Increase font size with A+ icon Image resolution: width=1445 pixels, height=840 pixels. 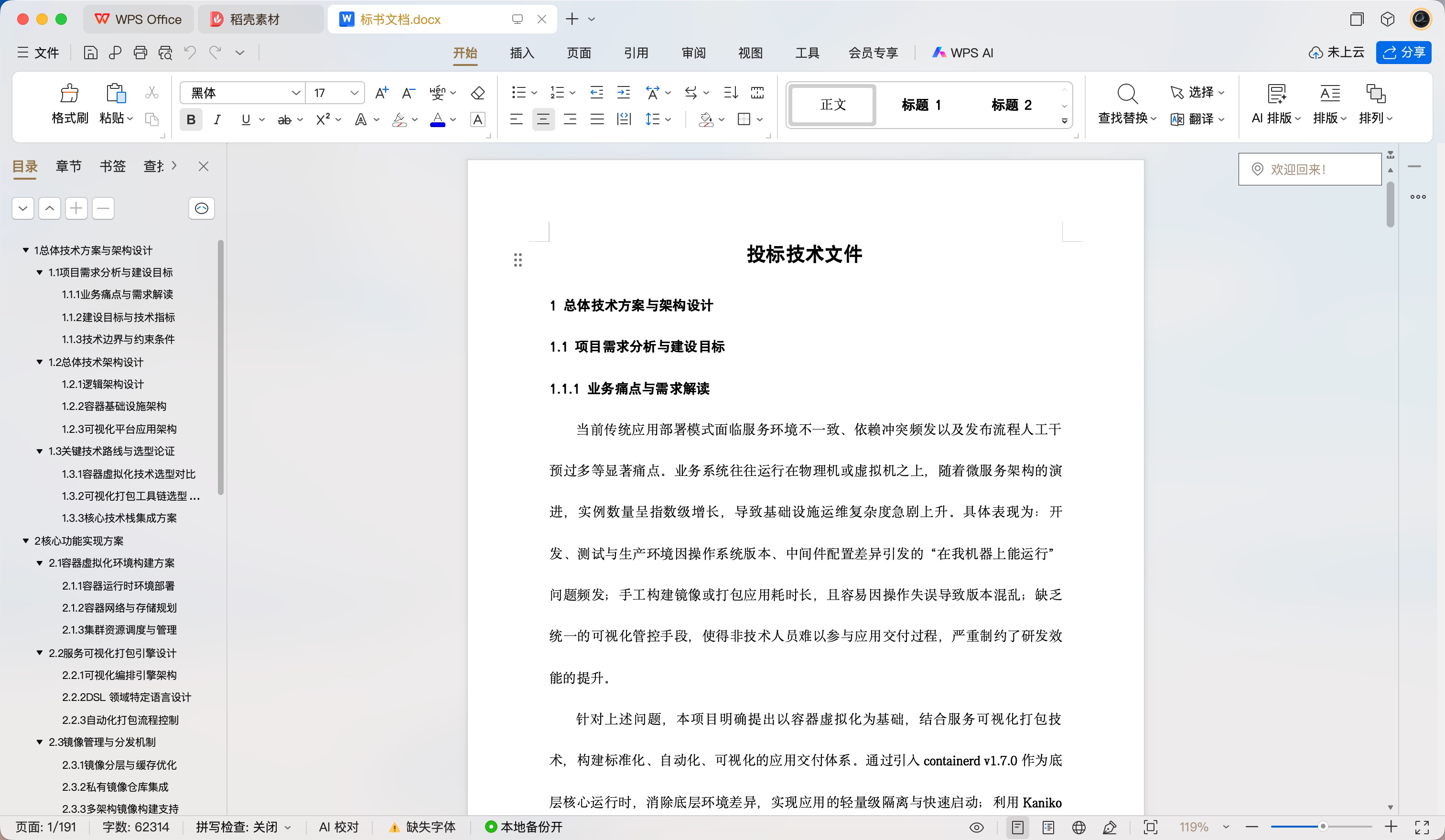(x=381, y=93)
